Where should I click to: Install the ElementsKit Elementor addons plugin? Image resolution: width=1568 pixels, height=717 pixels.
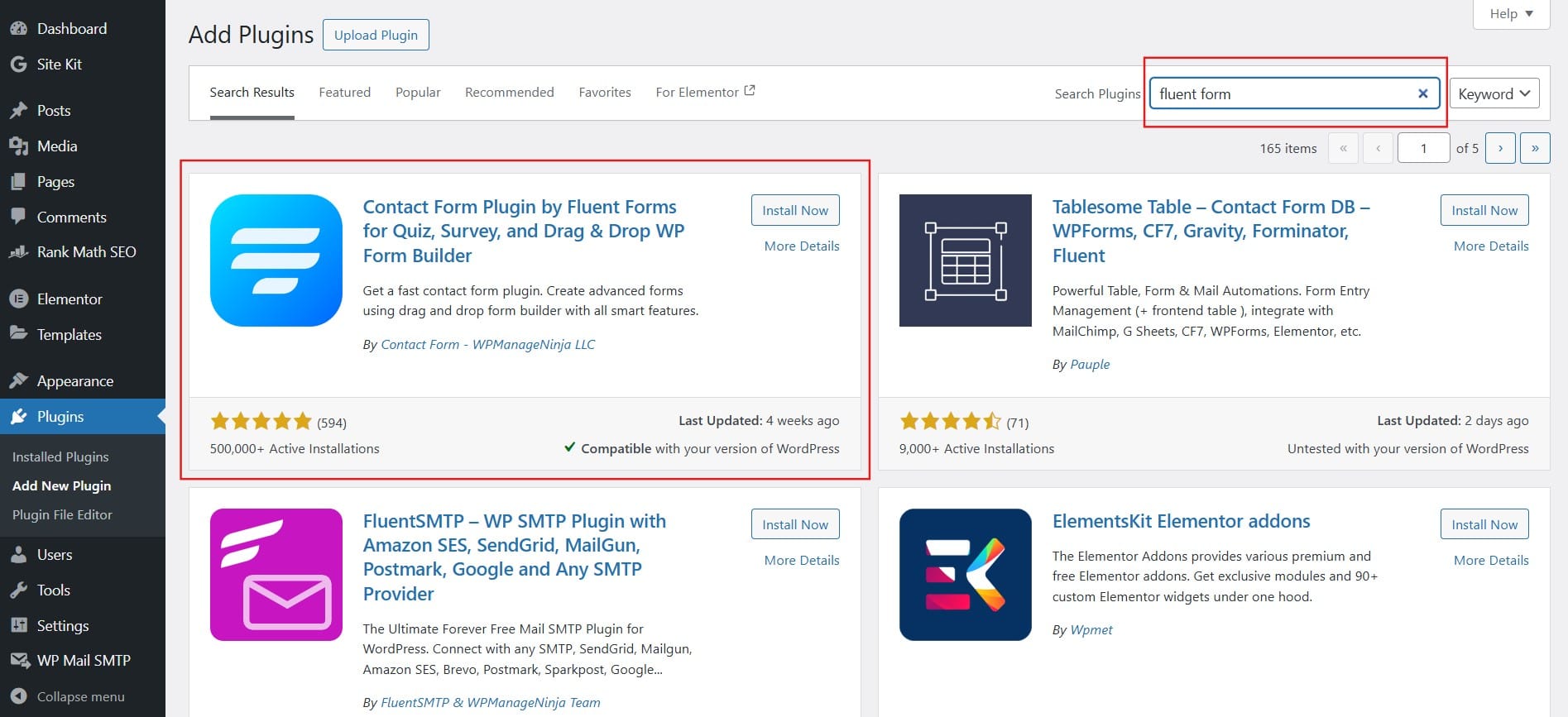pos(1484,524)
